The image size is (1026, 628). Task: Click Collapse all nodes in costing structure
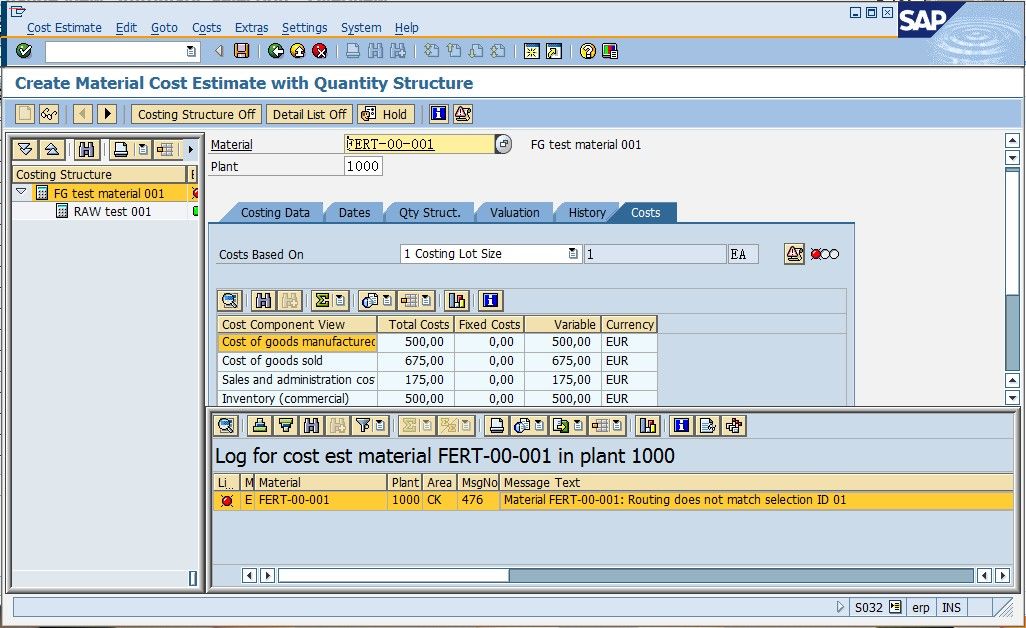[x=52, y=150]
